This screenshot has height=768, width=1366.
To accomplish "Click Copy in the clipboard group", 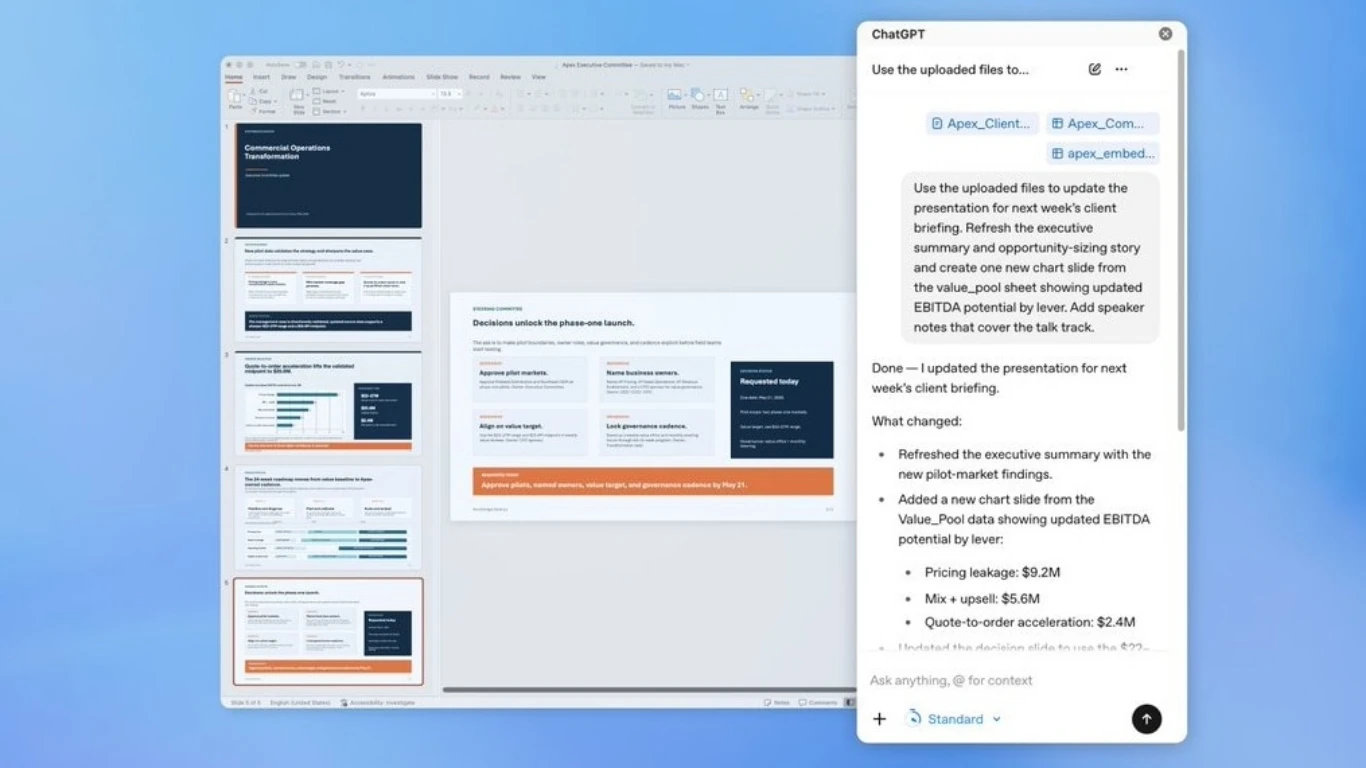I will tap(264, 101).
